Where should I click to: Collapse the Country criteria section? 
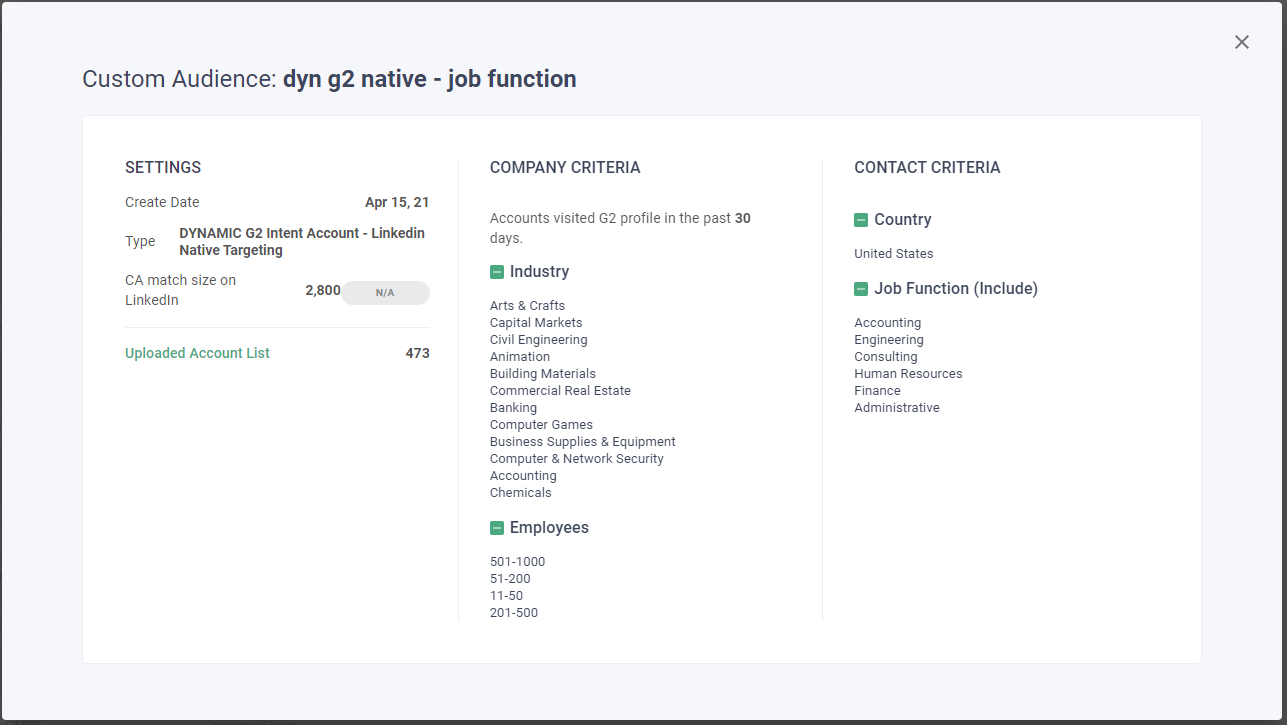(861, 220)
